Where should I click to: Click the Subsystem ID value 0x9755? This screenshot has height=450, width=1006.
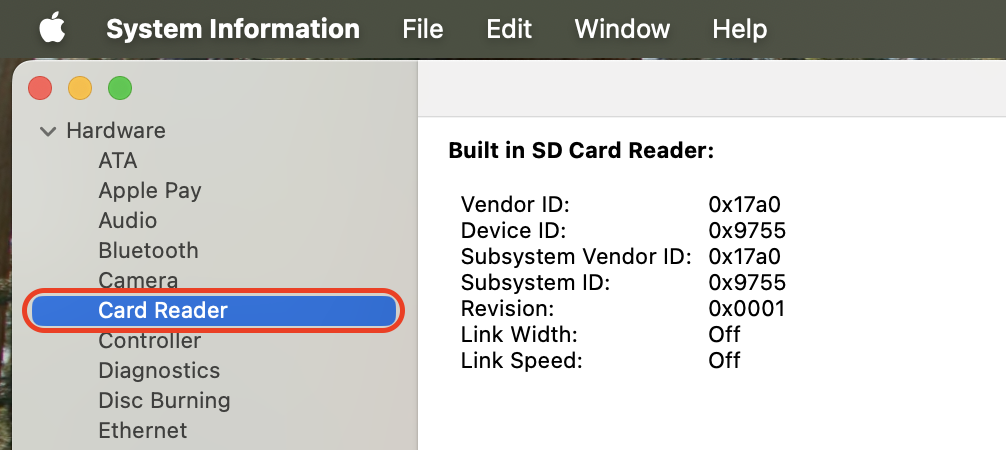pos(747,283)
